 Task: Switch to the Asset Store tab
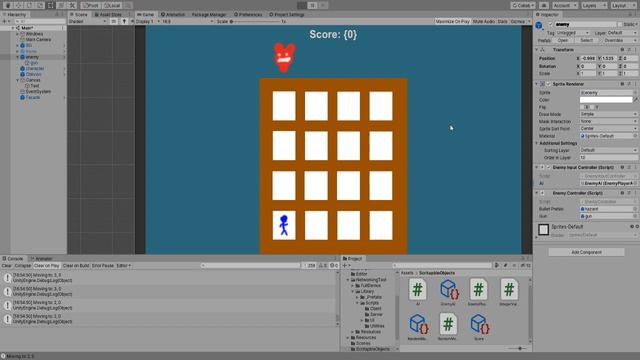[x=109, y=14]
